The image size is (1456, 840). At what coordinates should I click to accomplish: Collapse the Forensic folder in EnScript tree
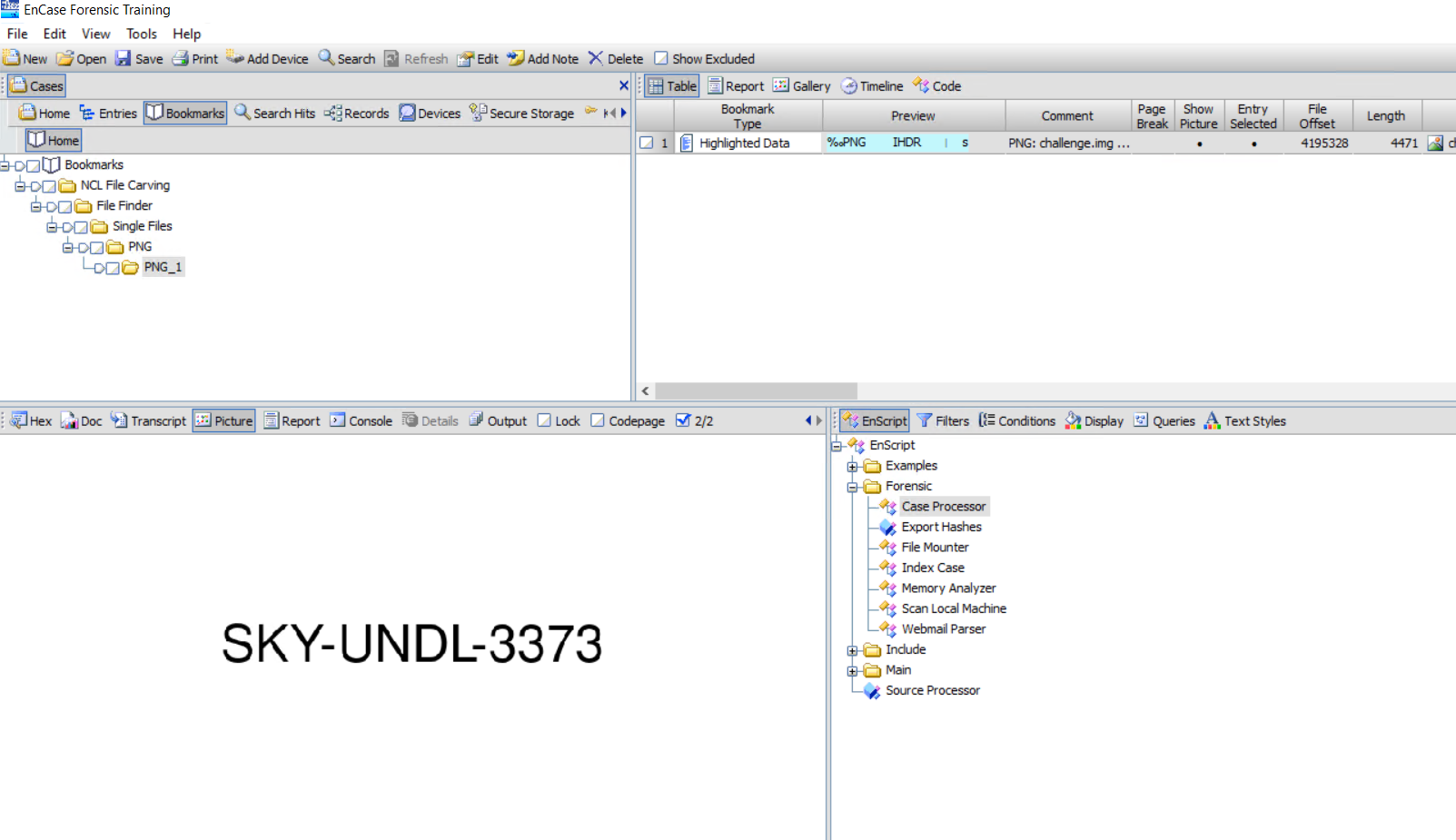(x=852, y=488)
